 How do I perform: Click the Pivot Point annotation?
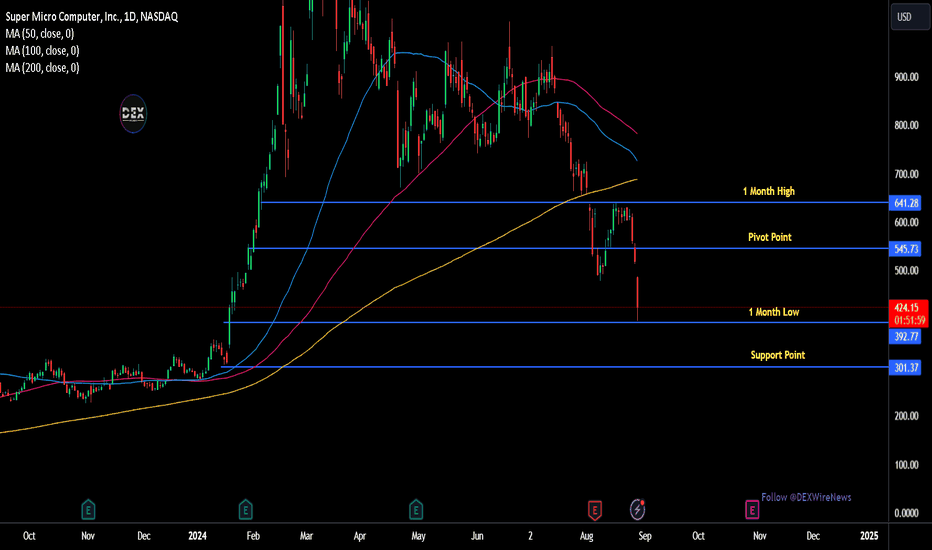pyautogui.click(x=770, y=237)
